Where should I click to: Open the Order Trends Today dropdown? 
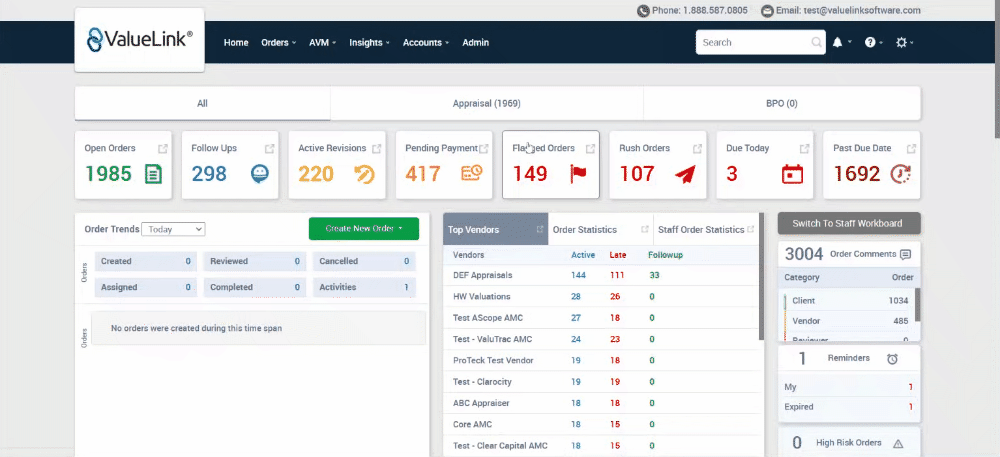click(173, 229)
